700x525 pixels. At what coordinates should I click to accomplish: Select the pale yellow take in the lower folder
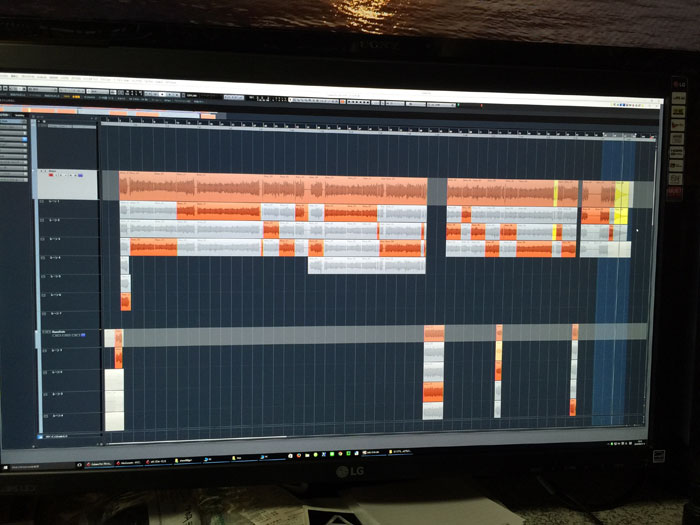[x=498, y=350]
